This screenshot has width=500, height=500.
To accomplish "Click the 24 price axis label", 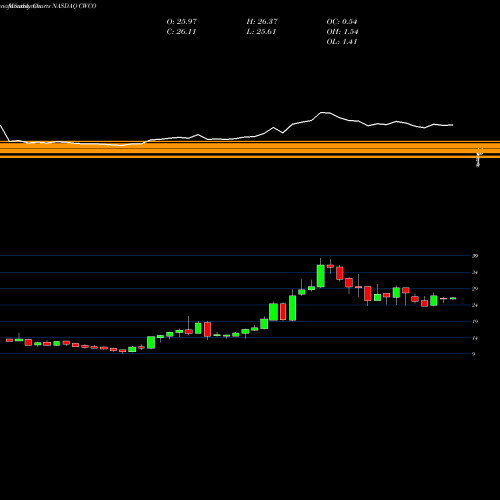I will [x=475, y=305].
